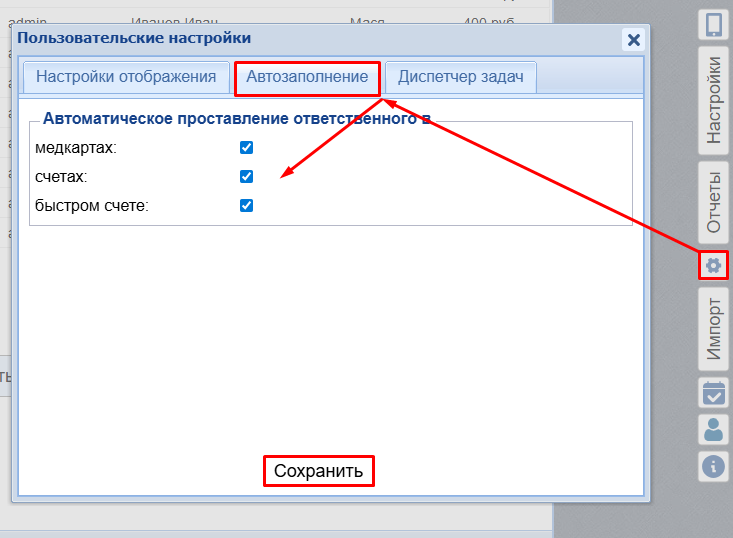Uncheck the счетах checkbox

[x=246, y=177]
